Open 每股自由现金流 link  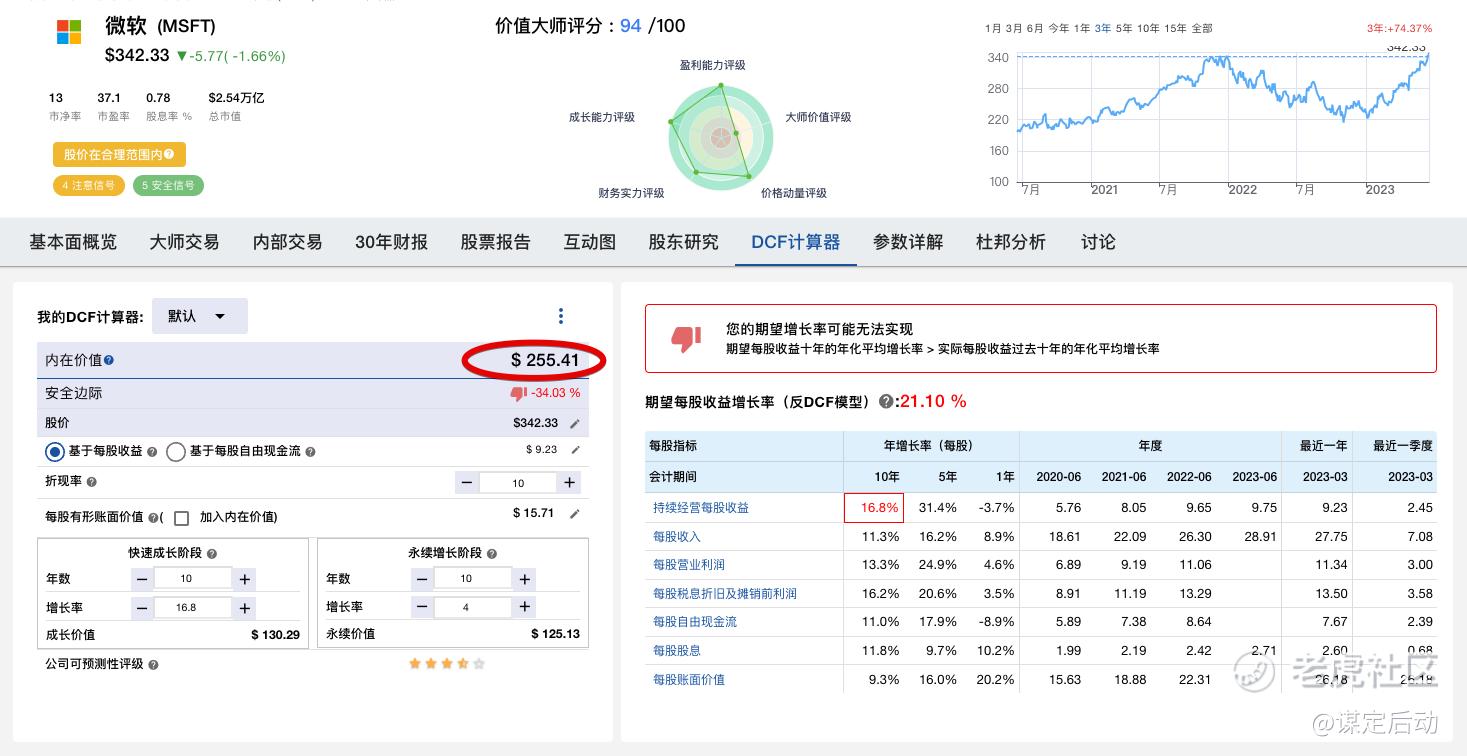coord(695,622)
